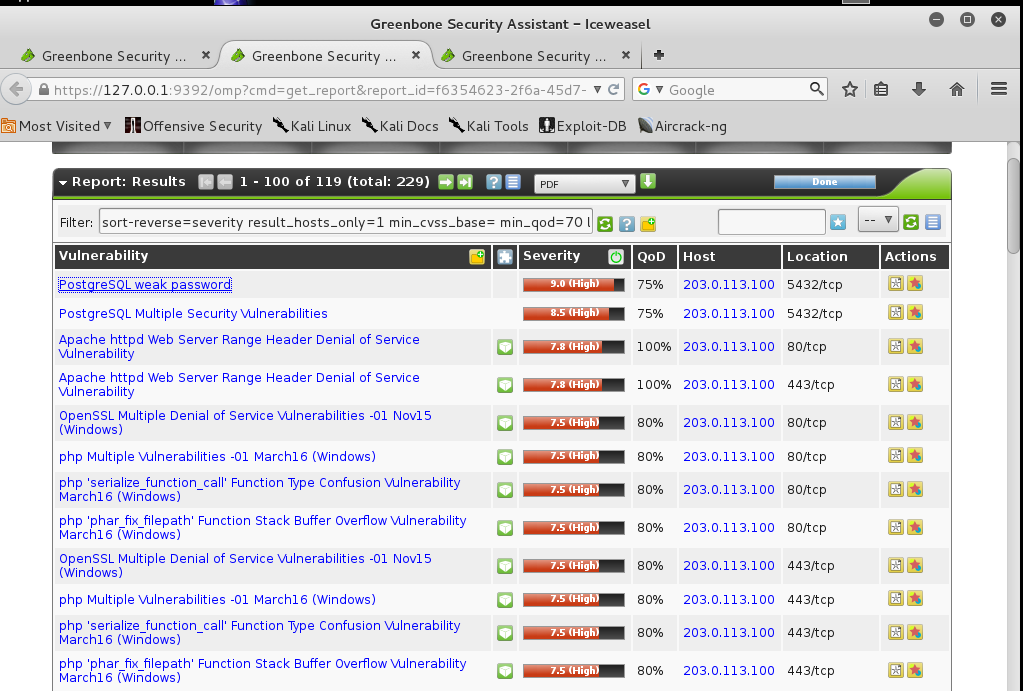Click the browser's vertical page scrollbar
Image resolution: width=1023 pixels, height=691 pixels.
point(1013,206)
